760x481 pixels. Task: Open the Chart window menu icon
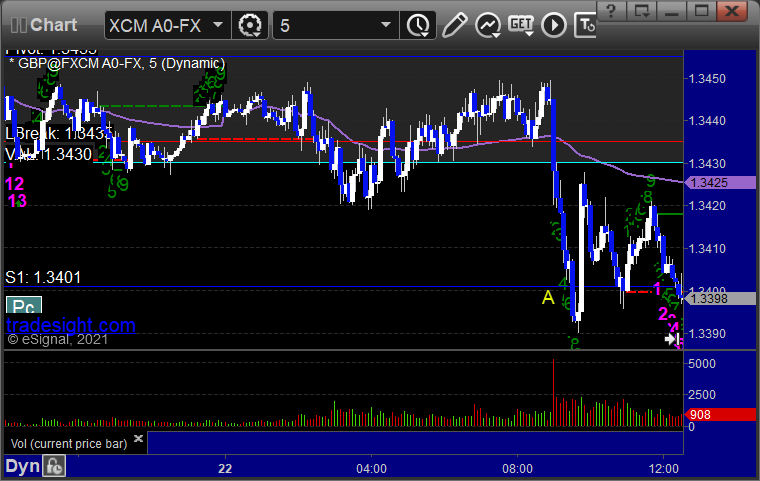[18, 25]
